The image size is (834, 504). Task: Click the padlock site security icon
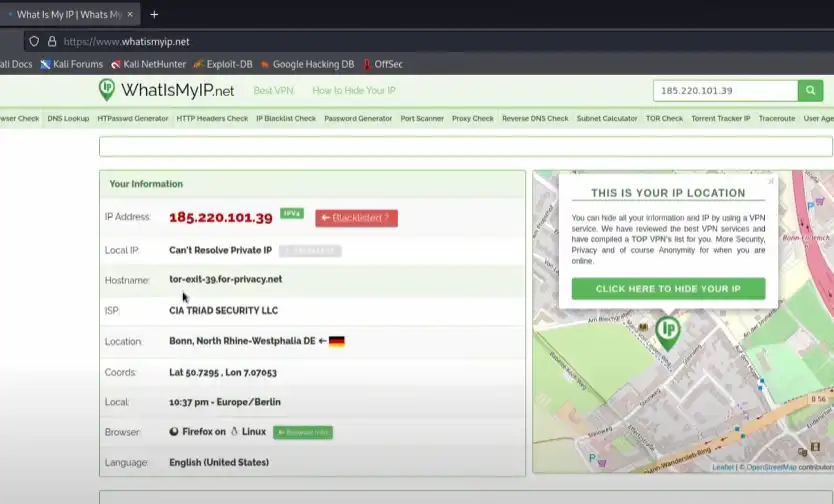52,41
